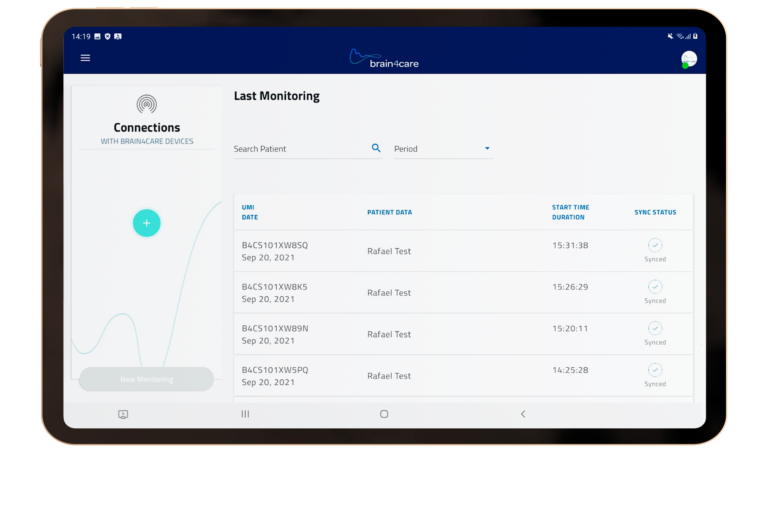The height and width of the screenshot is (512, 768).
Task: Click START TIME column header
Action: tap(571, 207)
